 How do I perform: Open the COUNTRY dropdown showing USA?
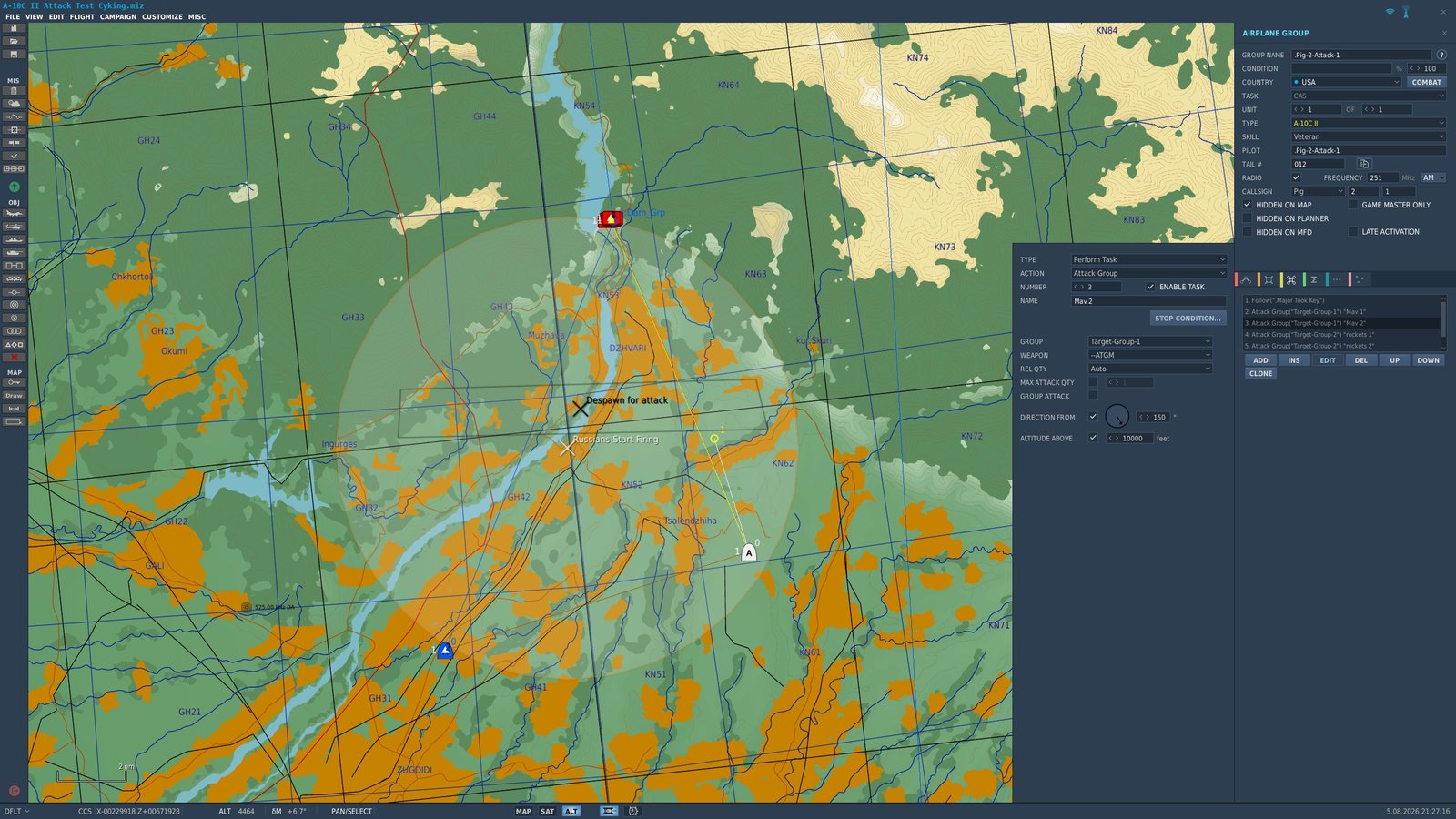click(x=1347, y=82)
